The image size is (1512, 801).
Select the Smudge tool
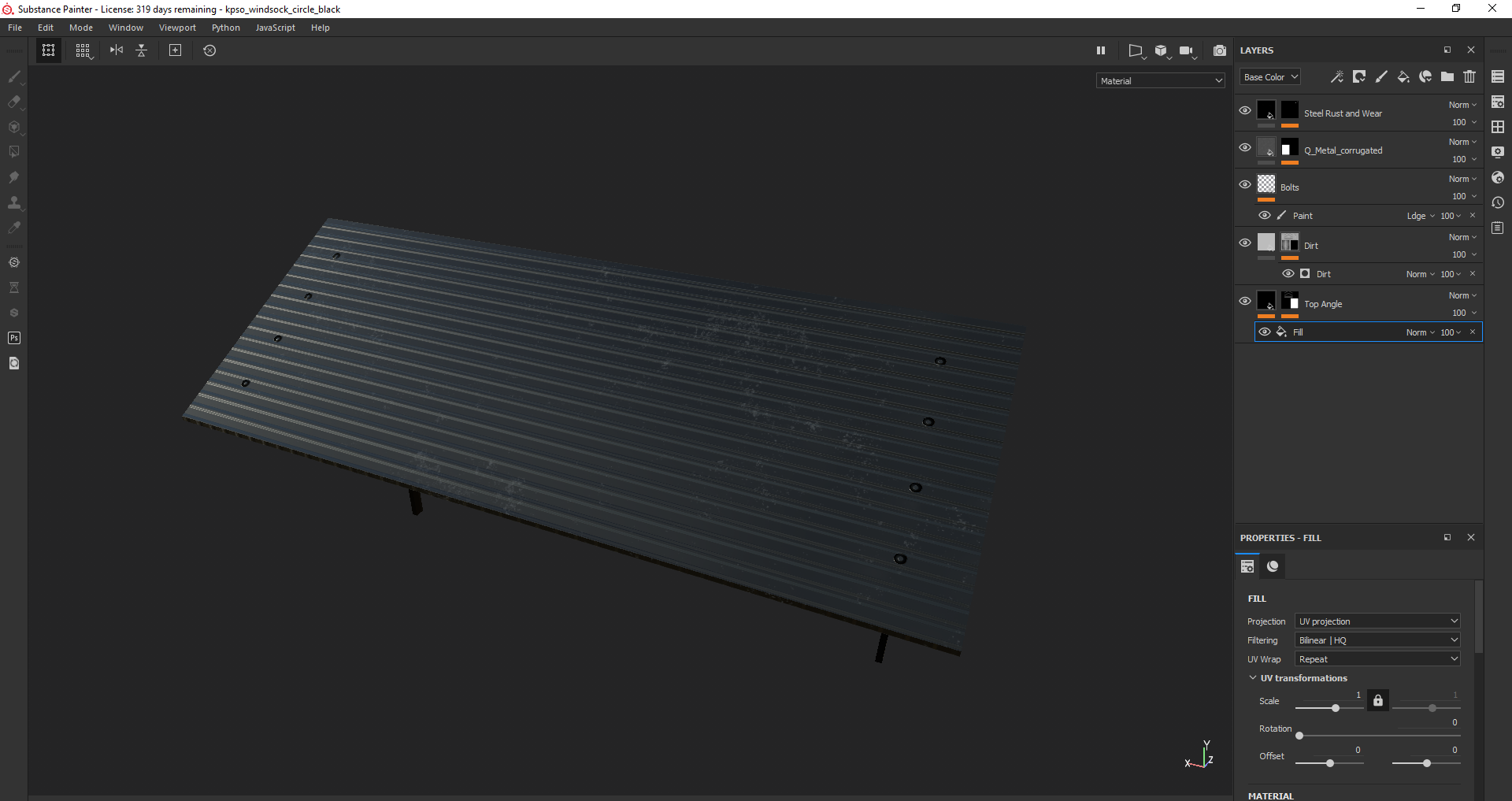pyautogui.click(x=13, y=178)
